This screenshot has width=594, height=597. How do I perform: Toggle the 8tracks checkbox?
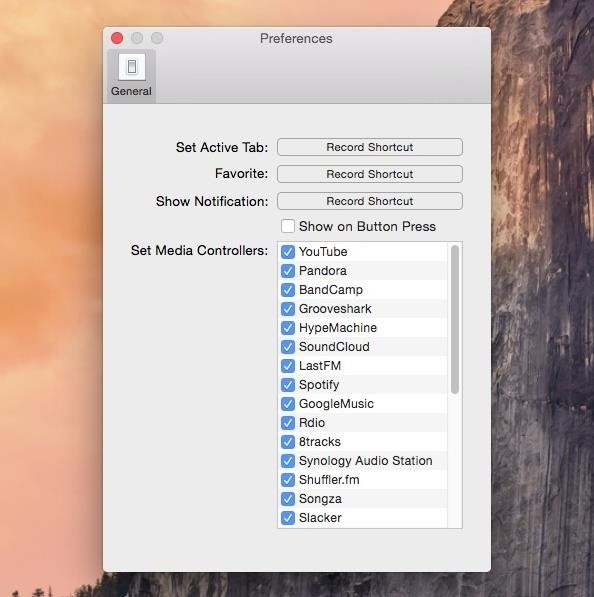288,442
